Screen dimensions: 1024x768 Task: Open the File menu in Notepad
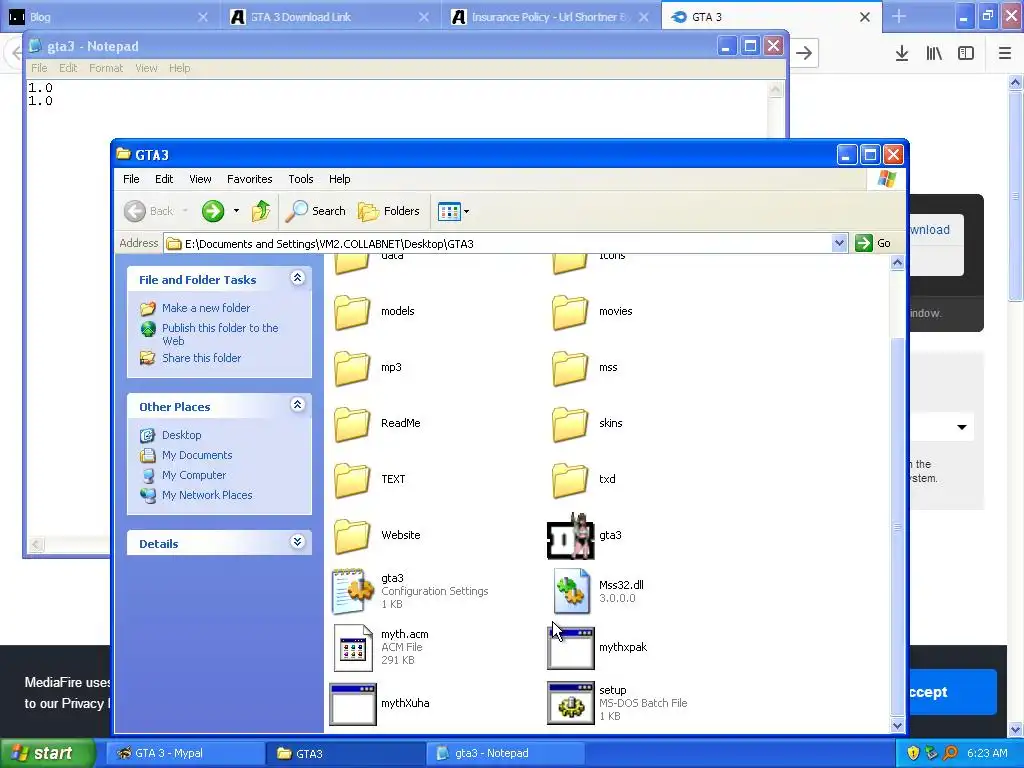coord(39,68)
